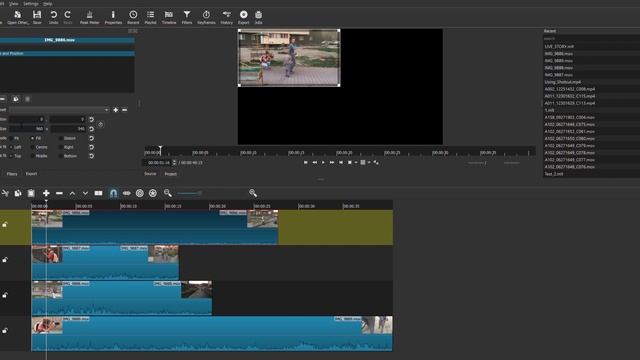The image size is (640, 360).
Task: Open the Properties panel from toolbar
Action: click(x=113, y=17)
